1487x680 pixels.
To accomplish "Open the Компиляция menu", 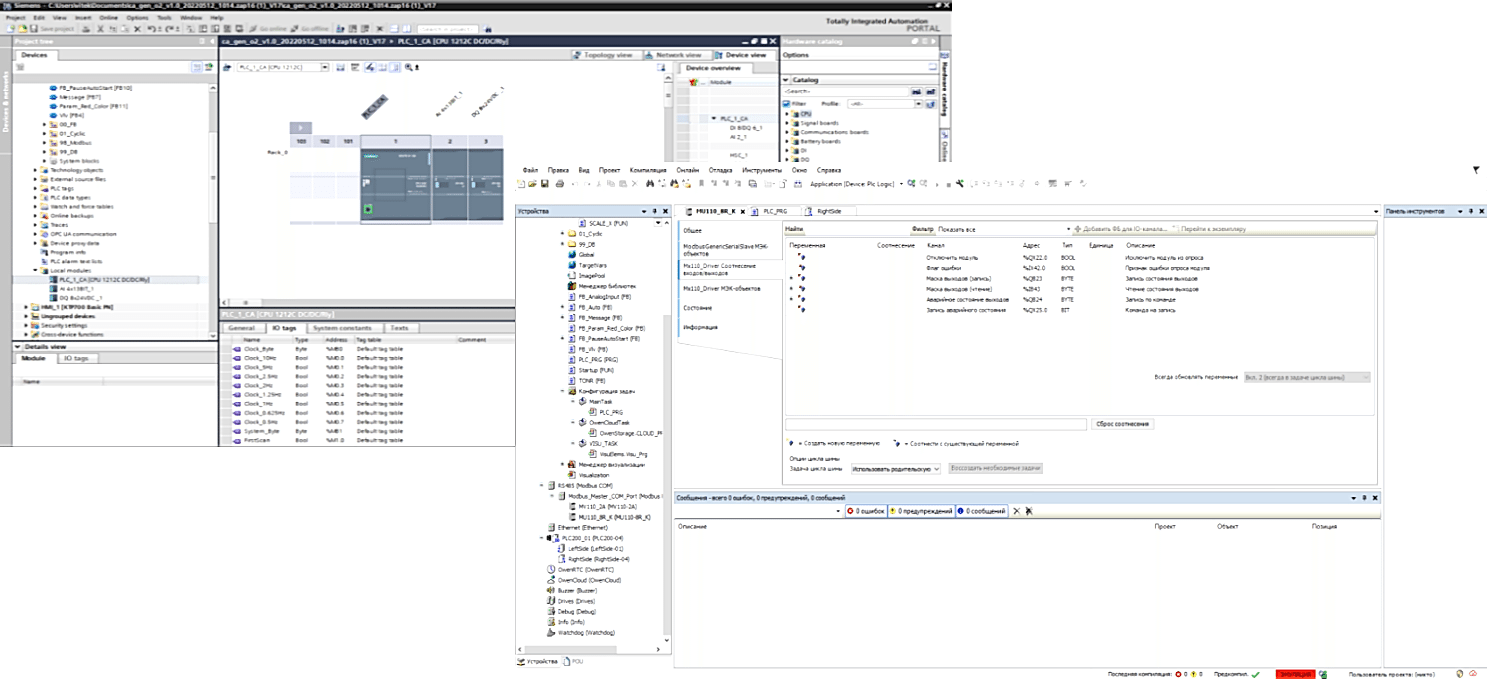I will 648,170.
